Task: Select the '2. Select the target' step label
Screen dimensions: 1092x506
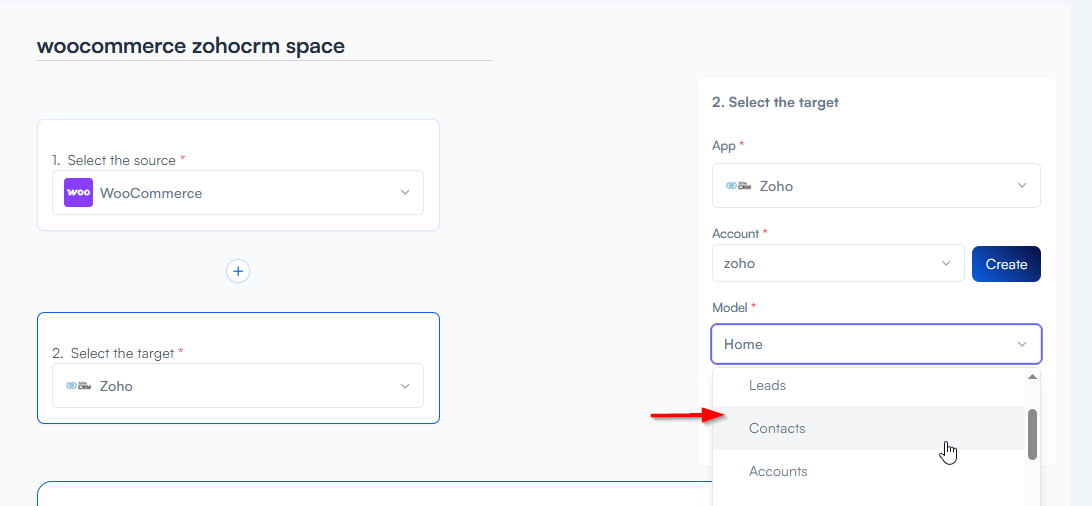Action: [x=121, y=353]
